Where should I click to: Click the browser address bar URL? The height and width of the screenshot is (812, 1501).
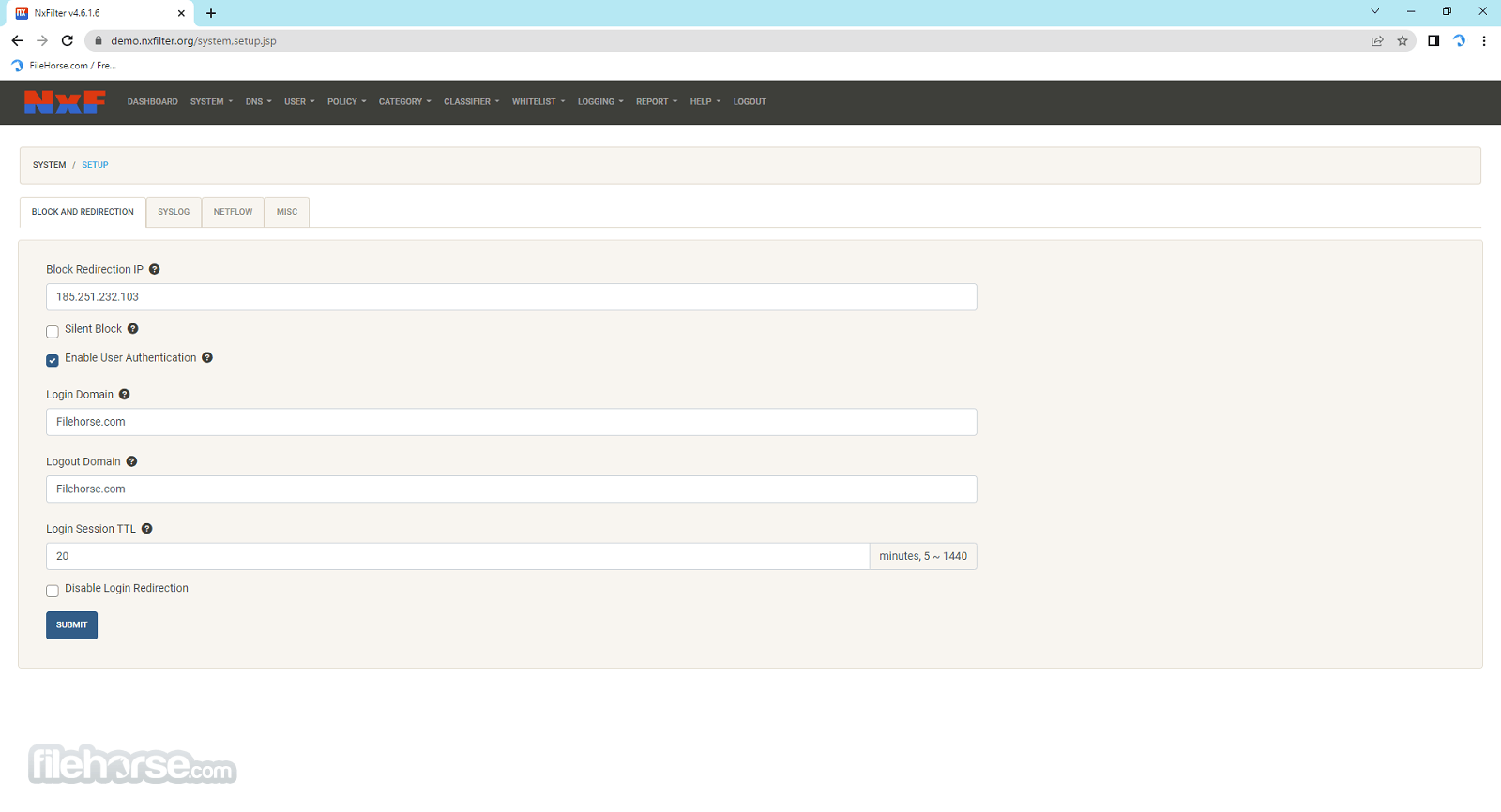[x=193, y=40]
